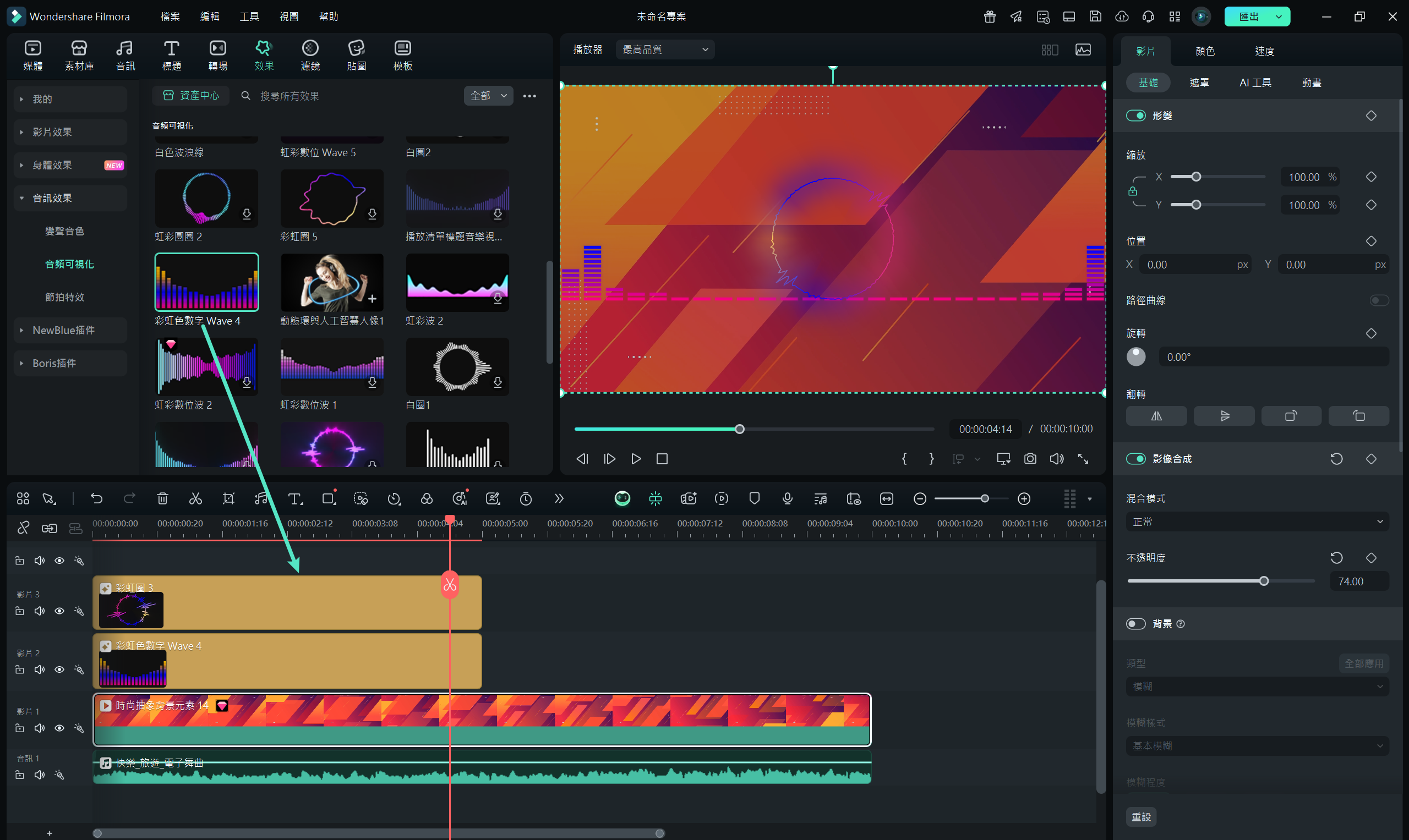Click the microphone voiceover record icon
1409x840 pixels.
pyautogui.click(x=787, y=498)
